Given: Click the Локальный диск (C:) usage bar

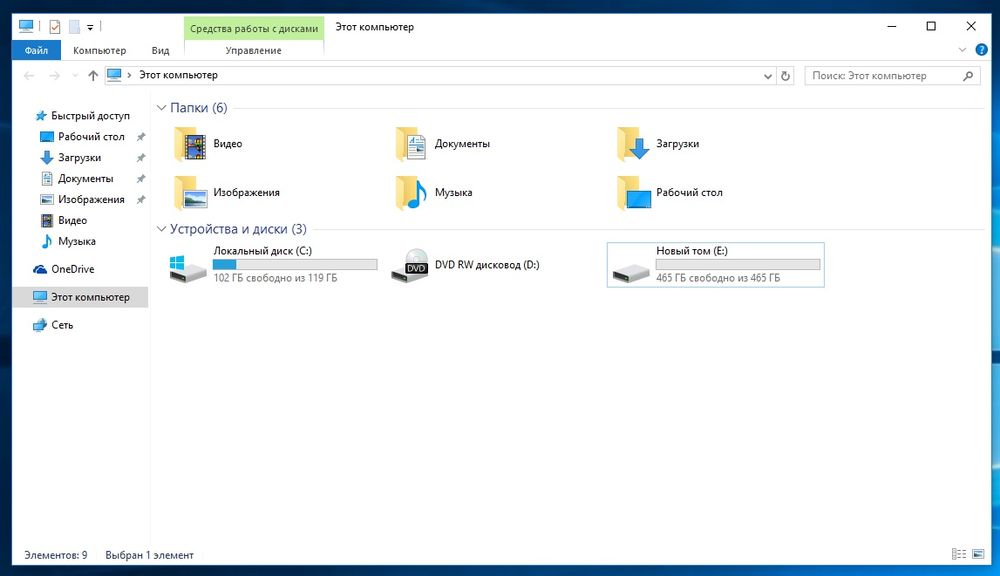Looking at the screenshot, I should (x=295, y=264).
